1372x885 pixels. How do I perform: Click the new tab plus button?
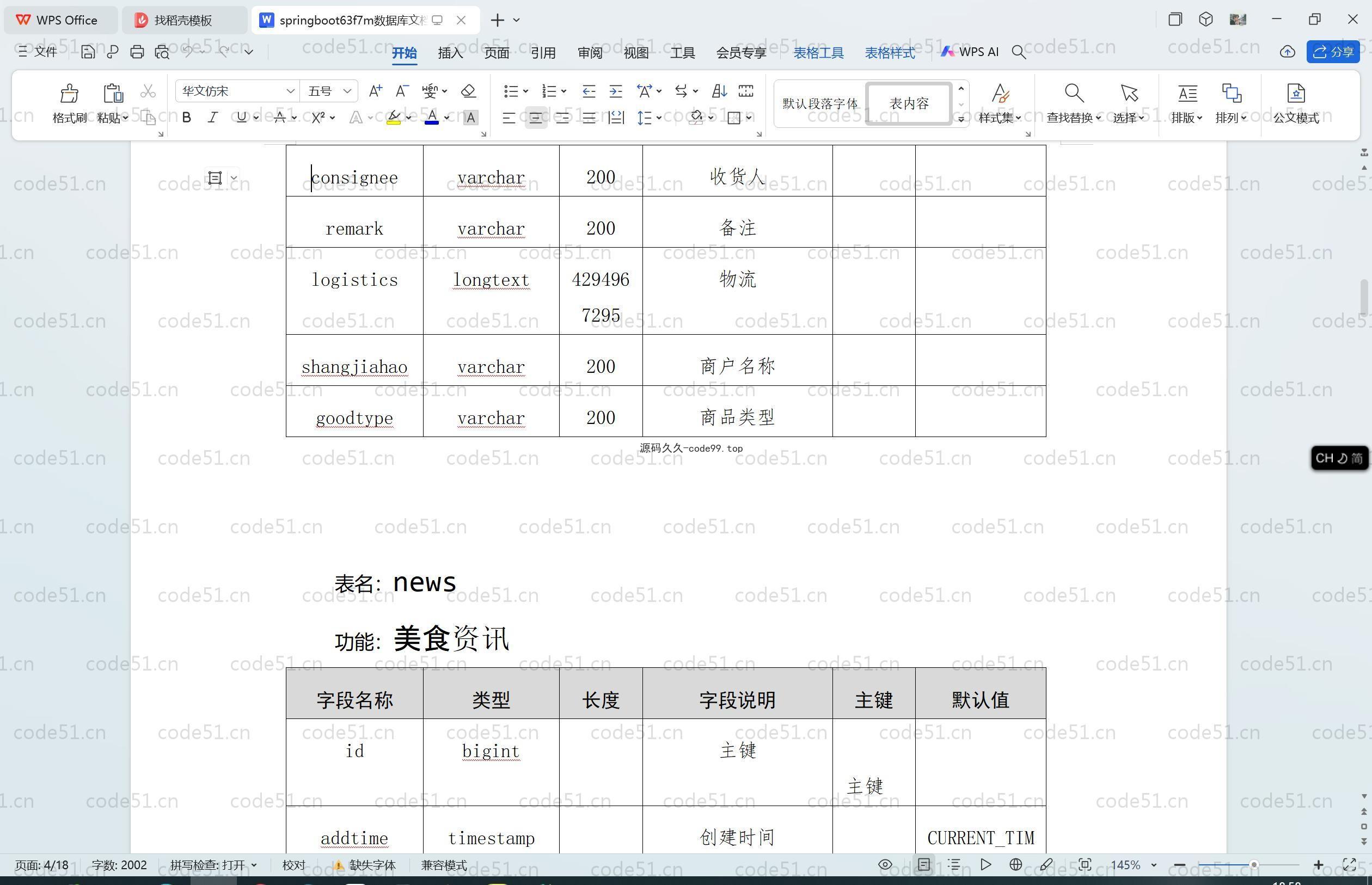pos(497,20)
